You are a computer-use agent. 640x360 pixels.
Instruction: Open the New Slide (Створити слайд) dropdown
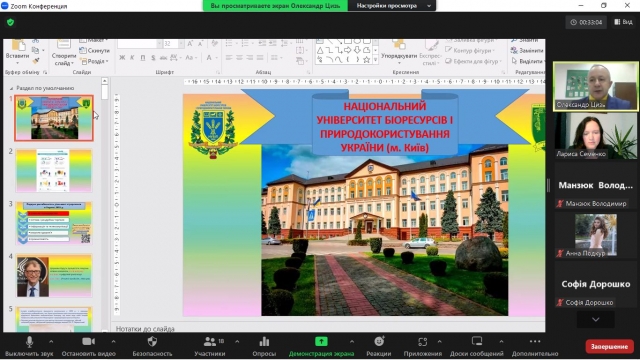coord(64,60)
